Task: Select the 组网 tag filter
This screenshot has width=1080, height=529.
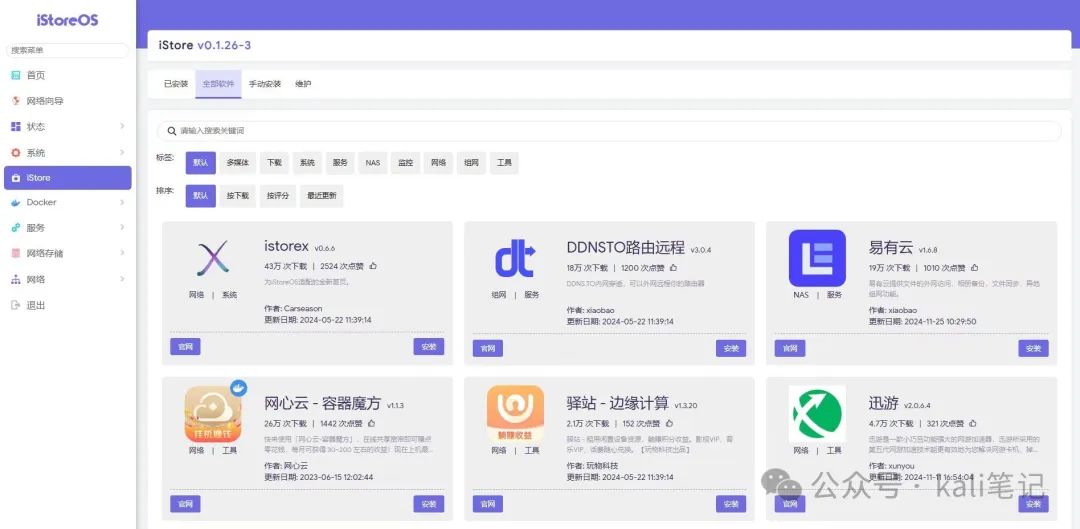Action: 471,163
